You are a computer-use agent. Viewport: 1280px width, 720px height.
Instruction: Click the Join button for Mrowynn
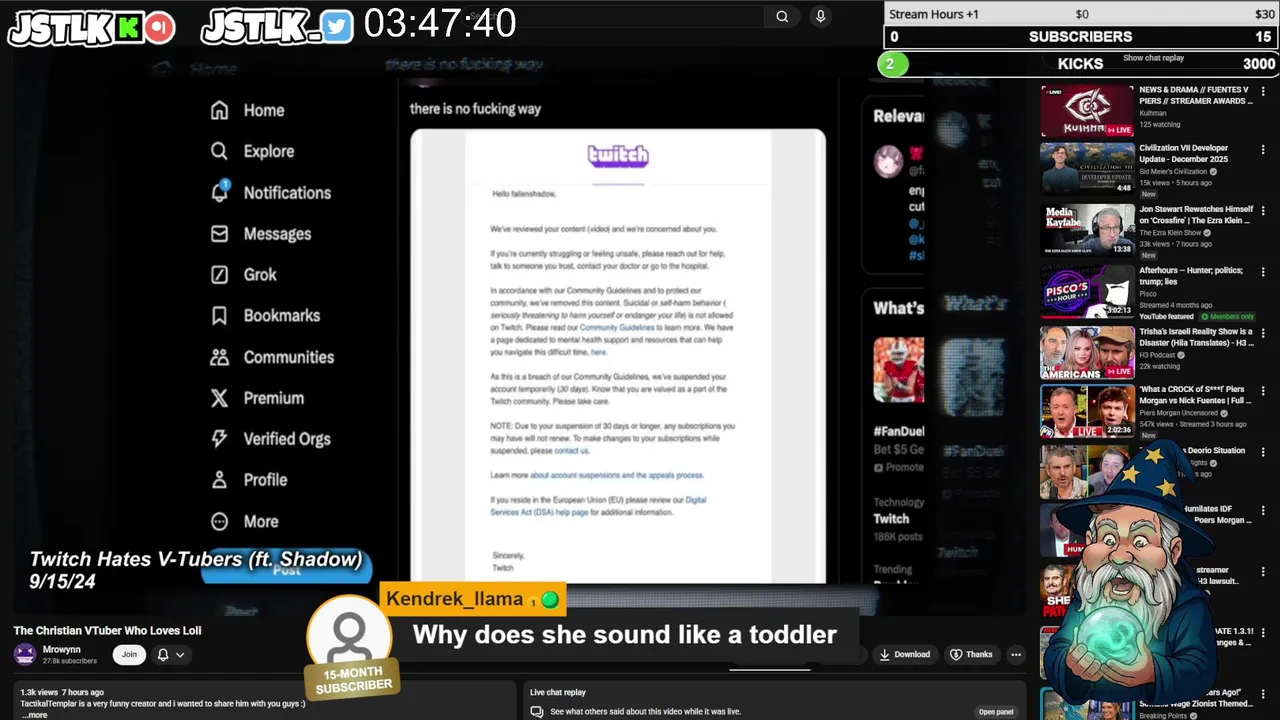point(129,655)
